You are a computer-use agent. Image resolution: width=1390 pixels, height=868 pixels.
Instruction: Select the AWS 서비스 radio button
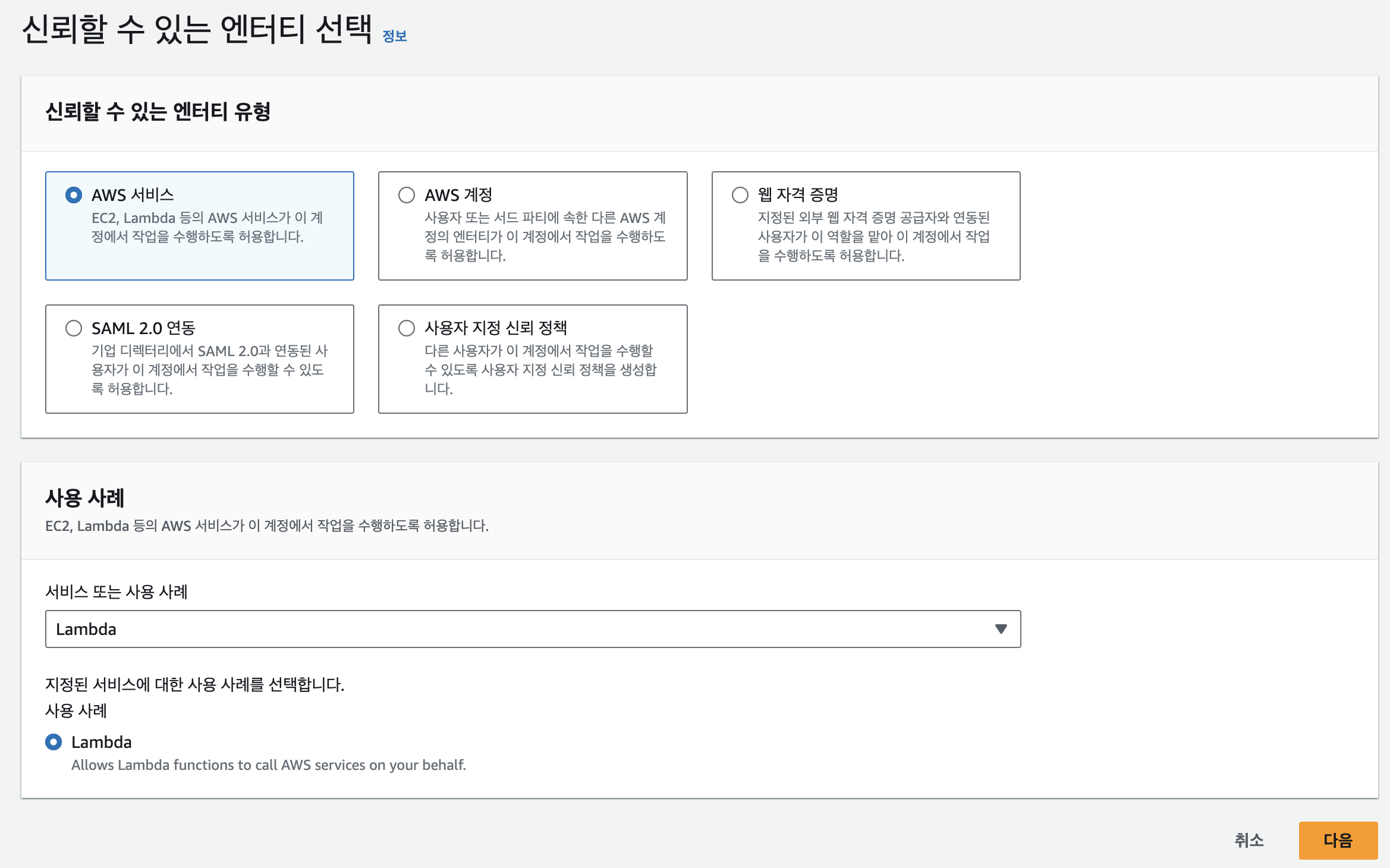coord(74,195)
